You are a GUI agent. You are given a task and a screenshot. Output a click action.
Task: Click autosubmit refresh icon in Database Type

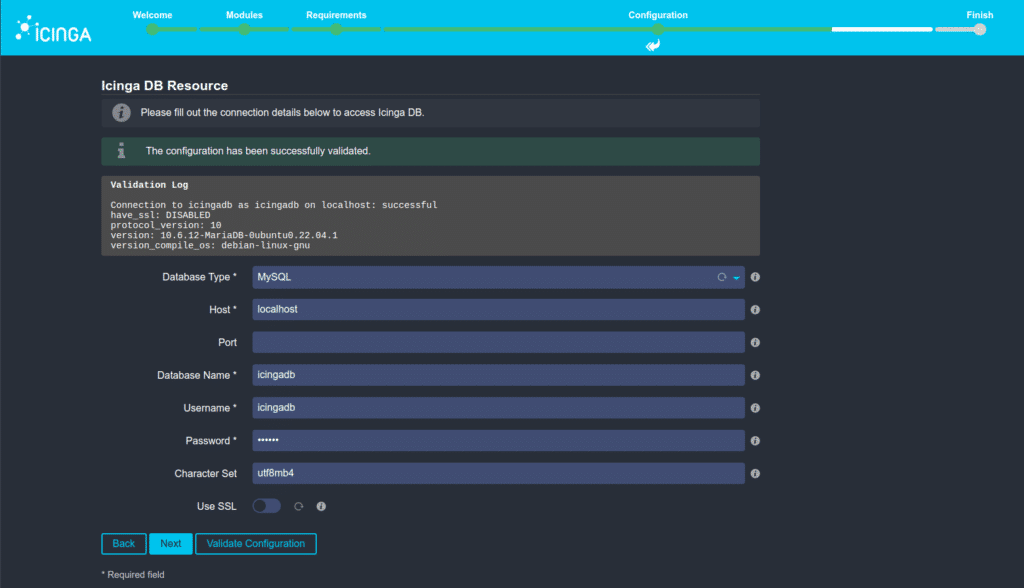(722, 277)
